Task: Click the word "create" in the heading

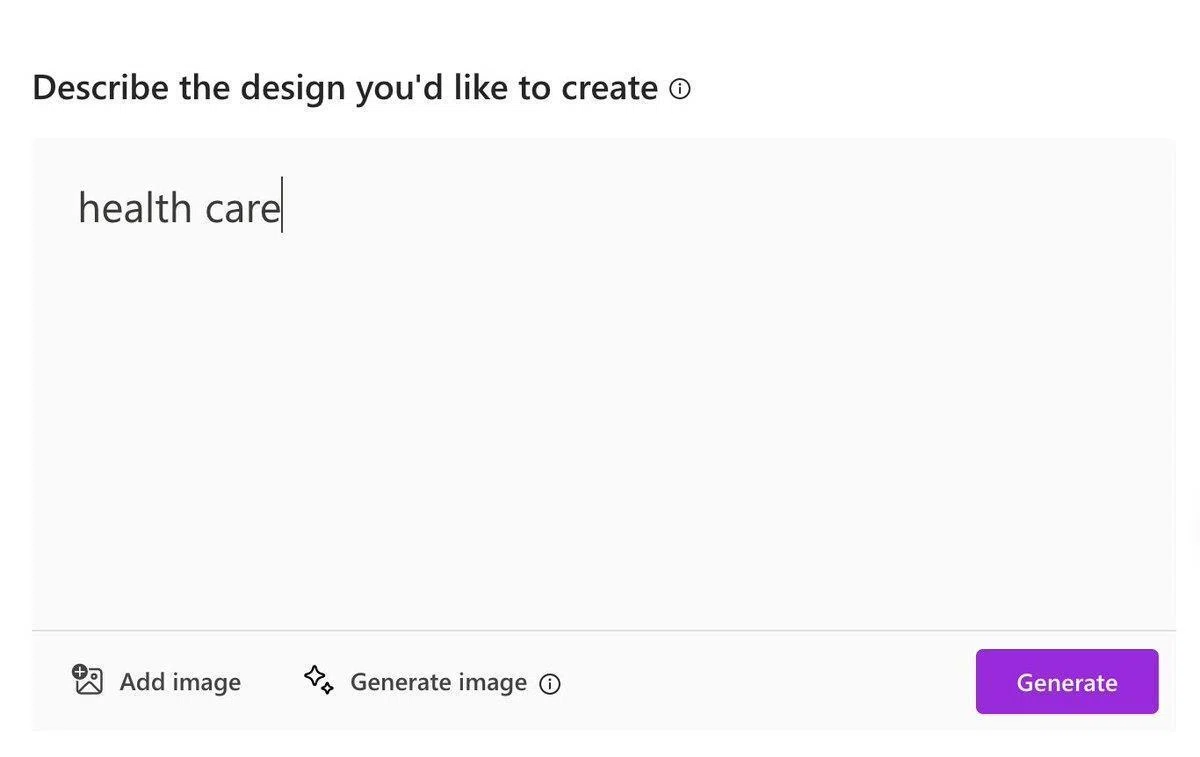Action: pos(609,89)
